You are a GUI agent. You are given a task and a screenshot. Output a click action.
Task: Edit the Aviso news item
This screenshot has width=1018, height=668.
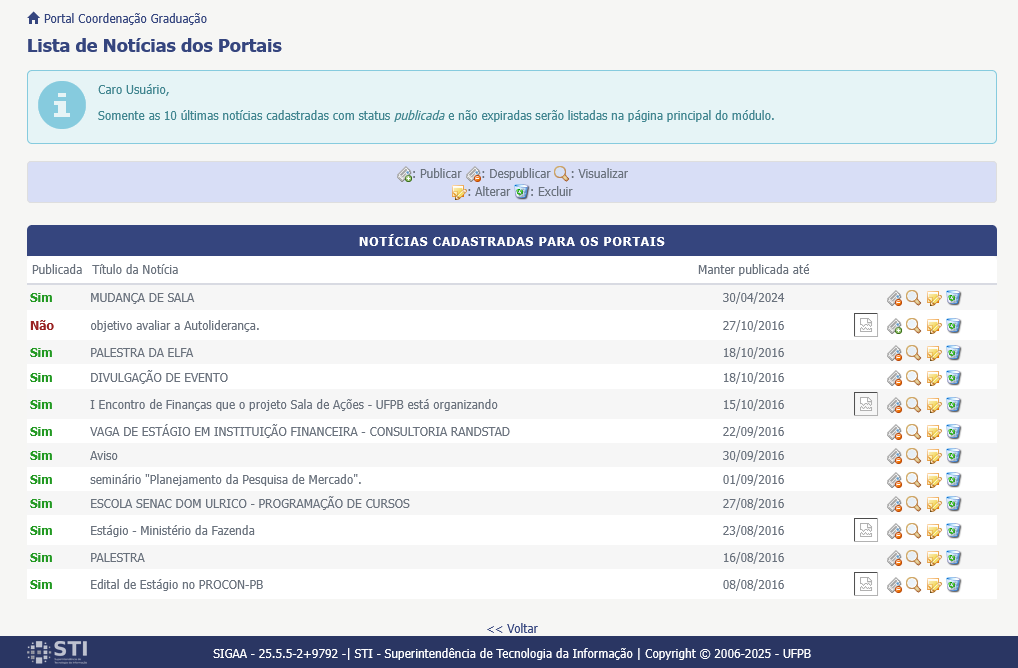(x=934, y=456)
